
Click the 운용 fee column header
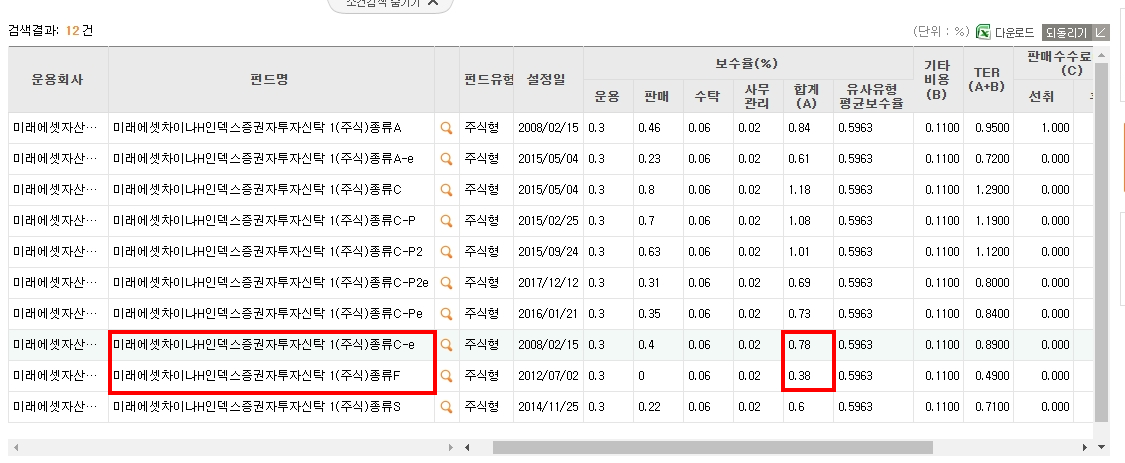pos(608,96)
